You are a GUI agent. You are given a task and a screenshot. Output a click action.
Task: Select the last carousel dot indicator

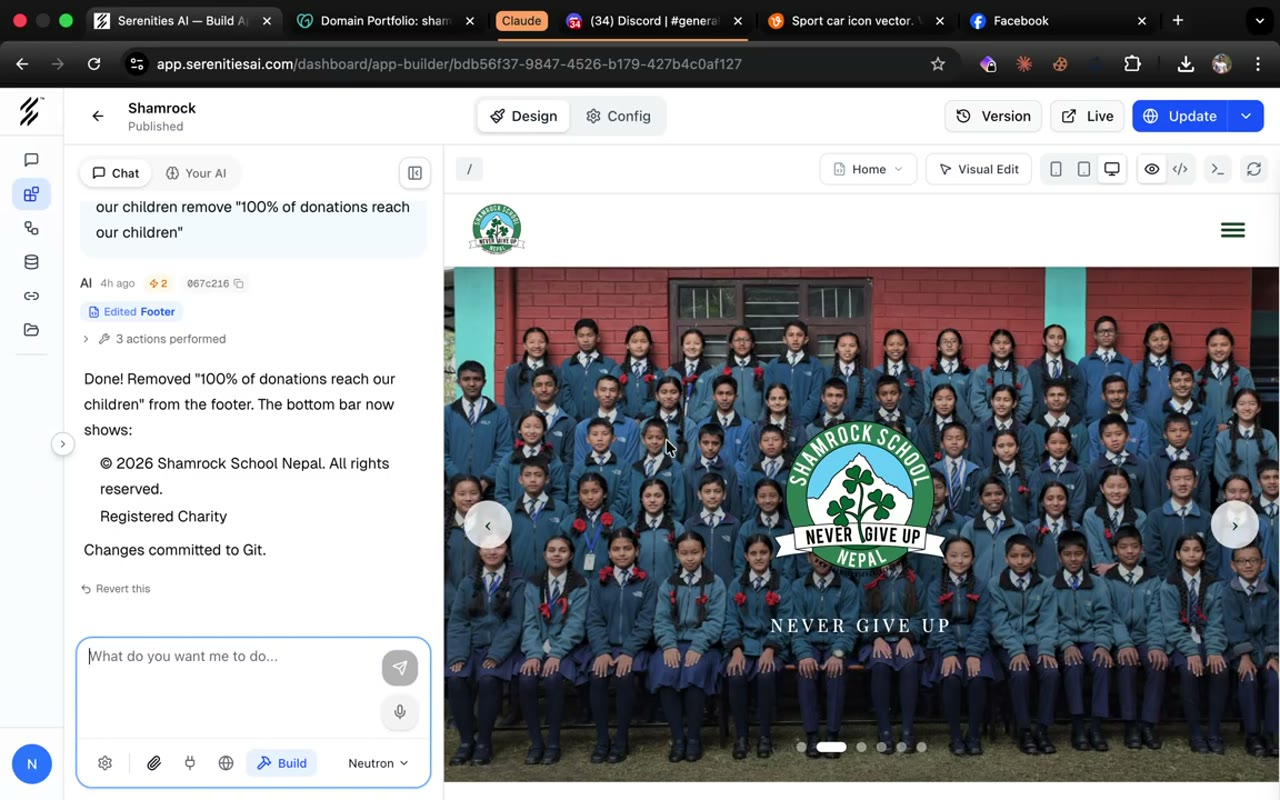921,746
